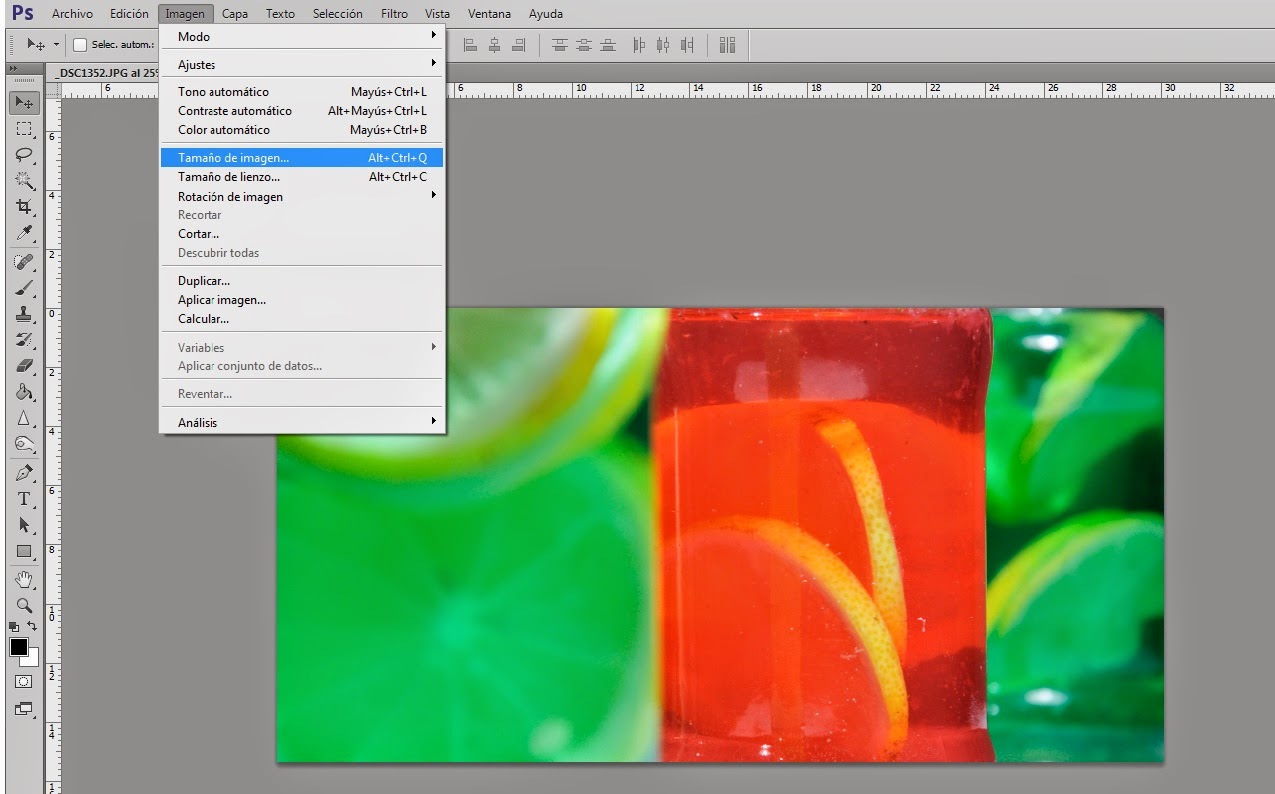Select the Magic Wand tool

24,181
